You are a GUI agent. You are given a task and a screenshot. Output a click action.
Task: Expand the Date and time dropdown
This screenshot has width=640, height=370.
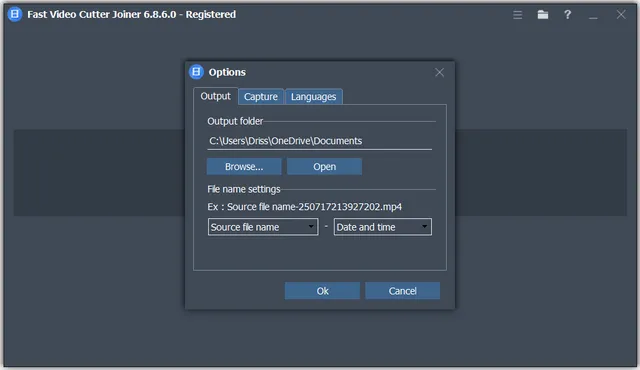[x=382, y=227]
